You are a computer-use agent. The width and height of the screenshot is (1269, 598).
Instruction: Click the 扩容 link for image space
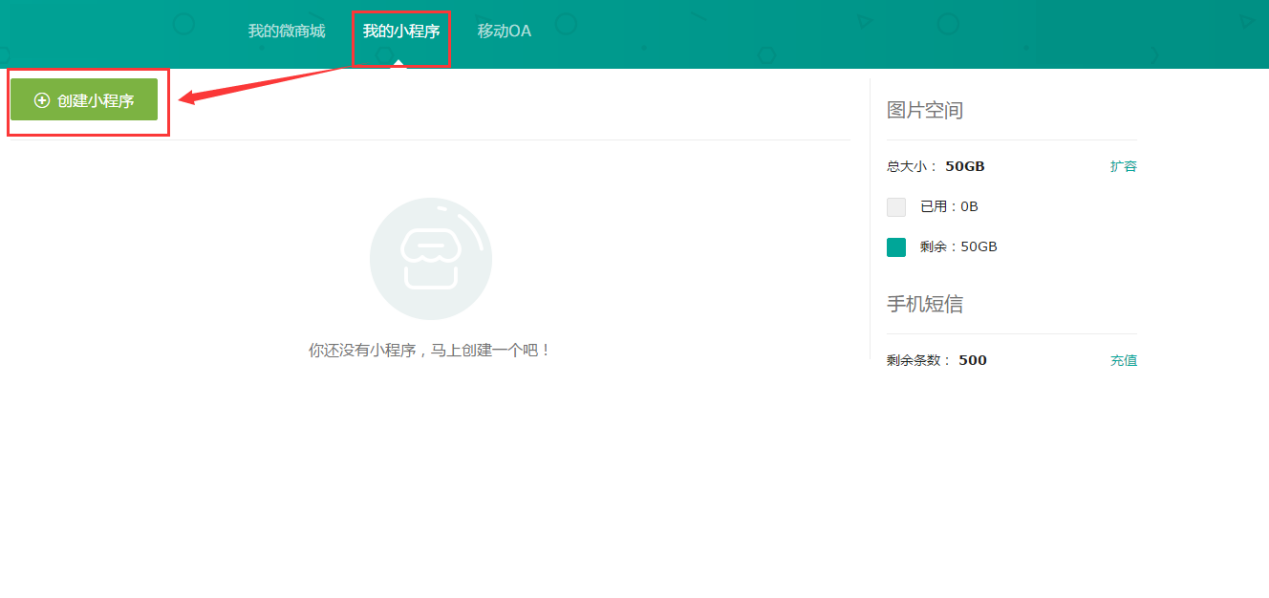1123,166
